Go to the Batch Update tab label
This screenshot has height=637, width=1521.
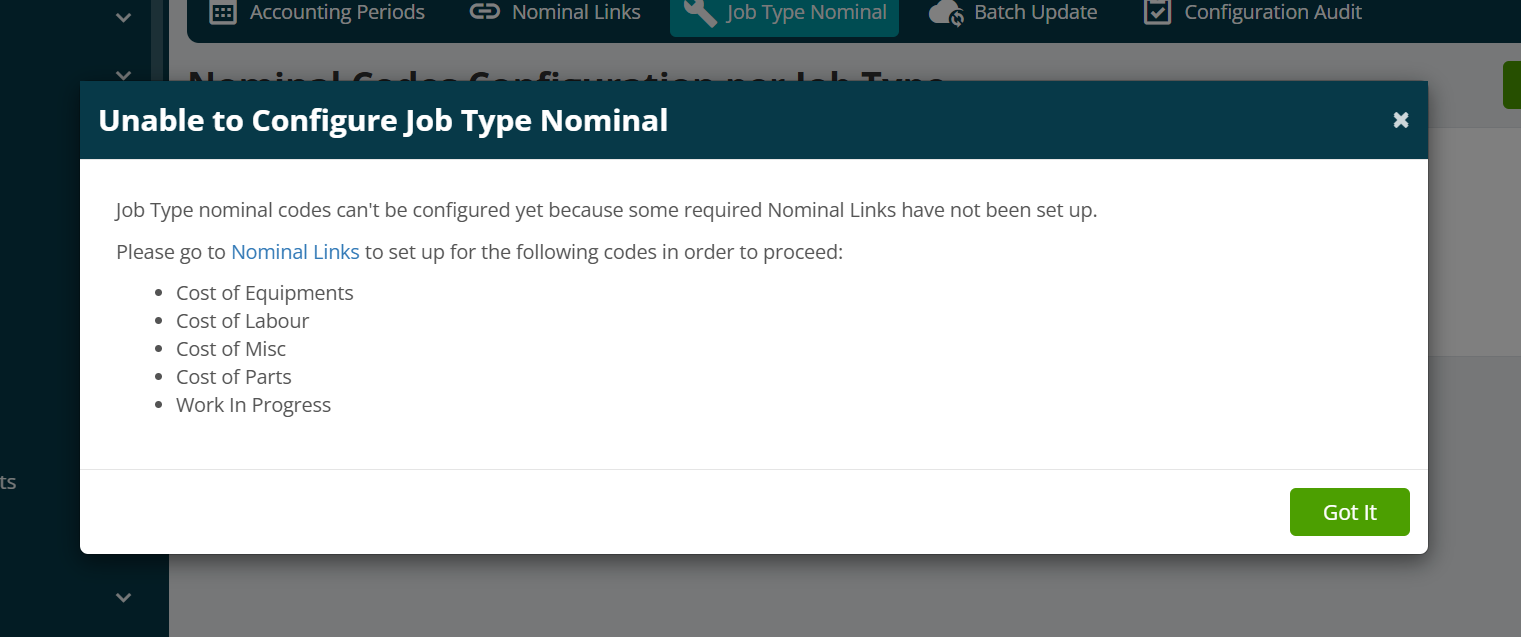click(x=1036, y=12)
